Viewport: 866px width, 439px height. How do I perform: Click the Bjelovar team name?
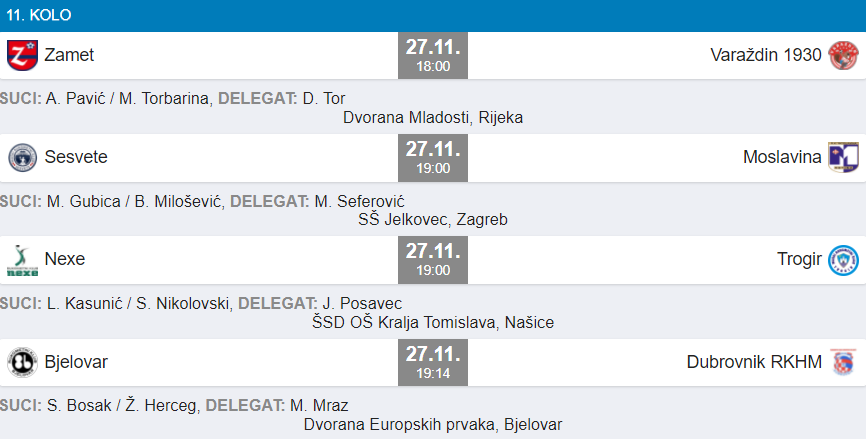76,362
